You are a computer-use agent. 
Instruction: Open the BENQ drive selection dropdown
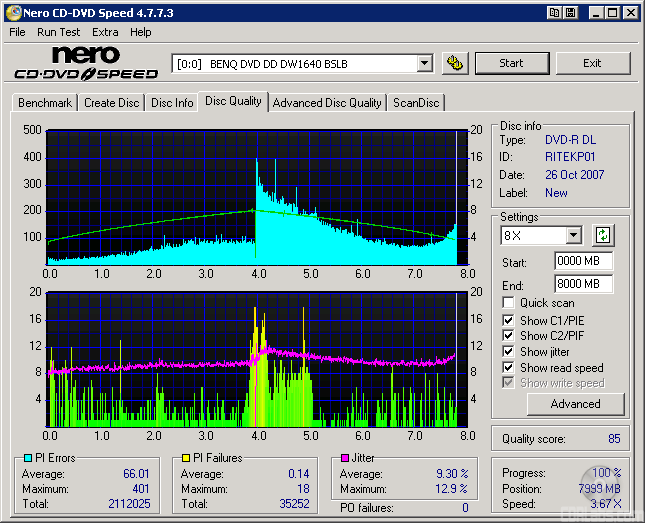424,63
